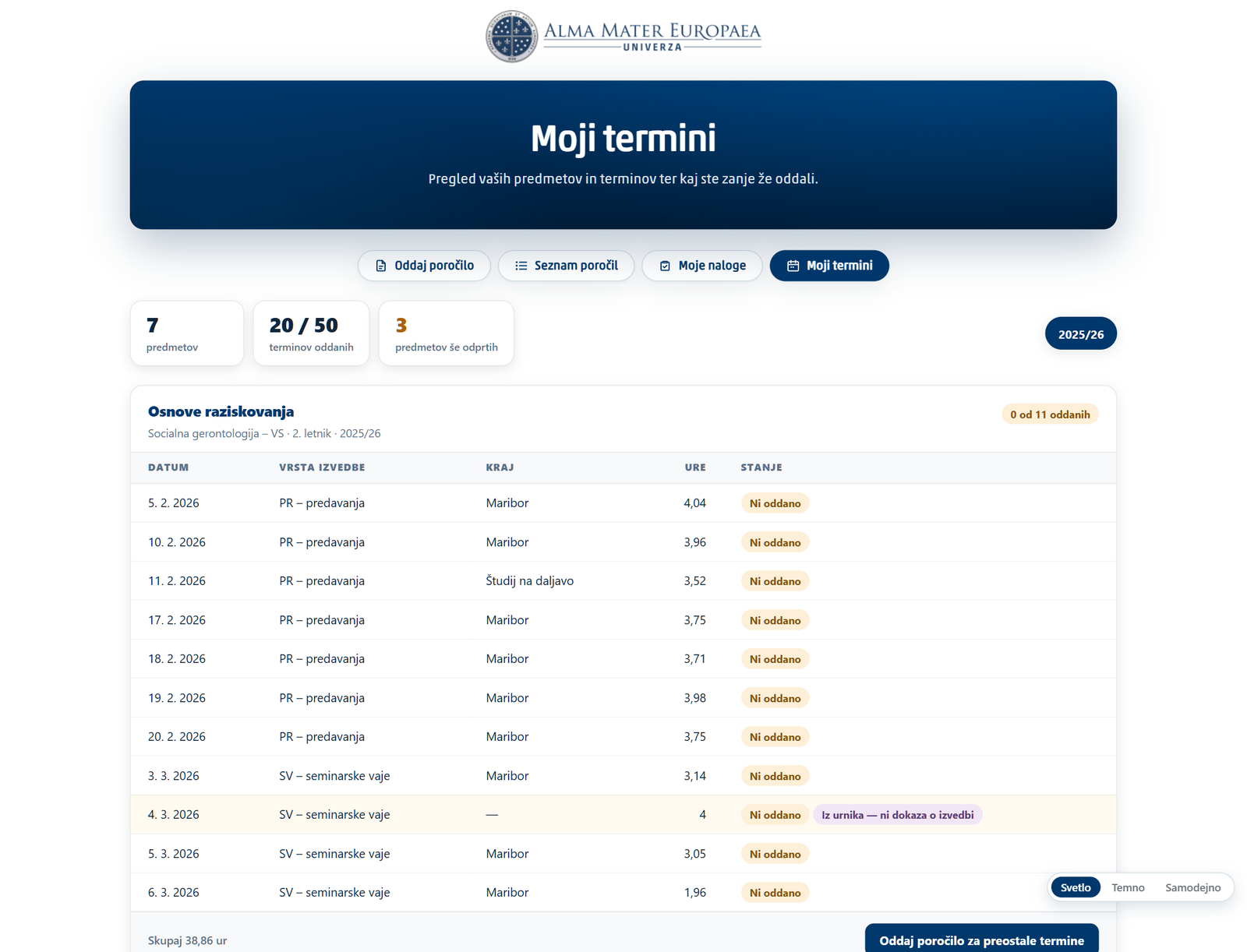Click the calendar icon in Moji termini
The width and height of the screenshot is (1247, 952).
click(793, 266)
